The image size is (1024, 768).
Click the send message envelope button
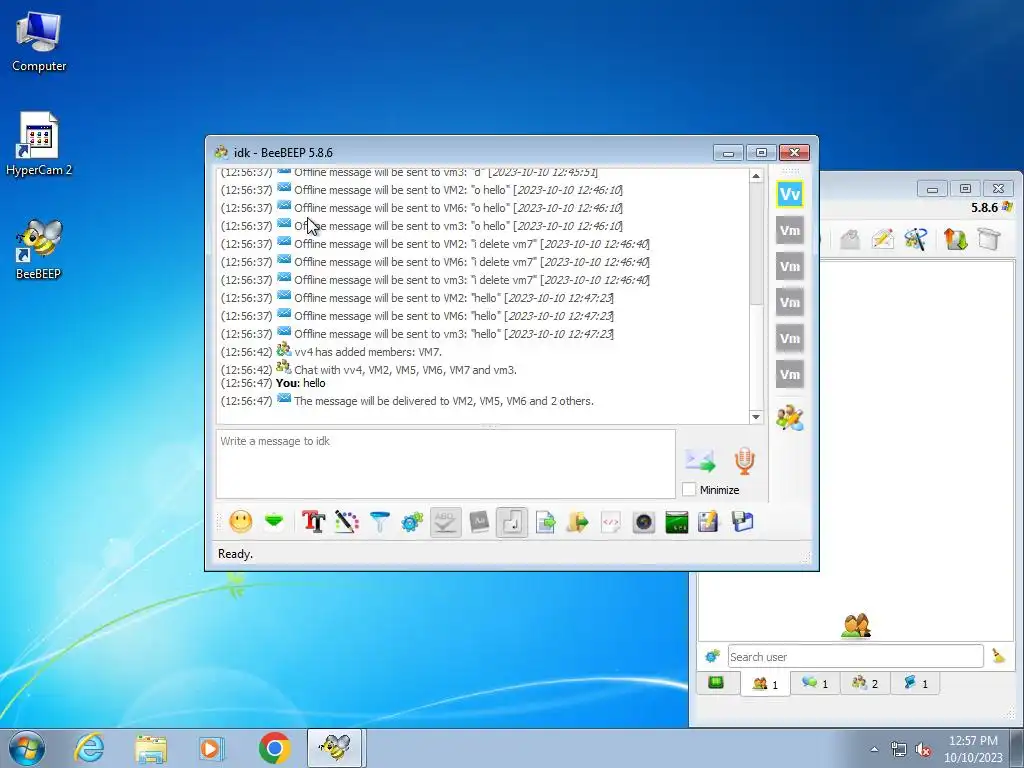pyautogui.click(x=700, y=460)
